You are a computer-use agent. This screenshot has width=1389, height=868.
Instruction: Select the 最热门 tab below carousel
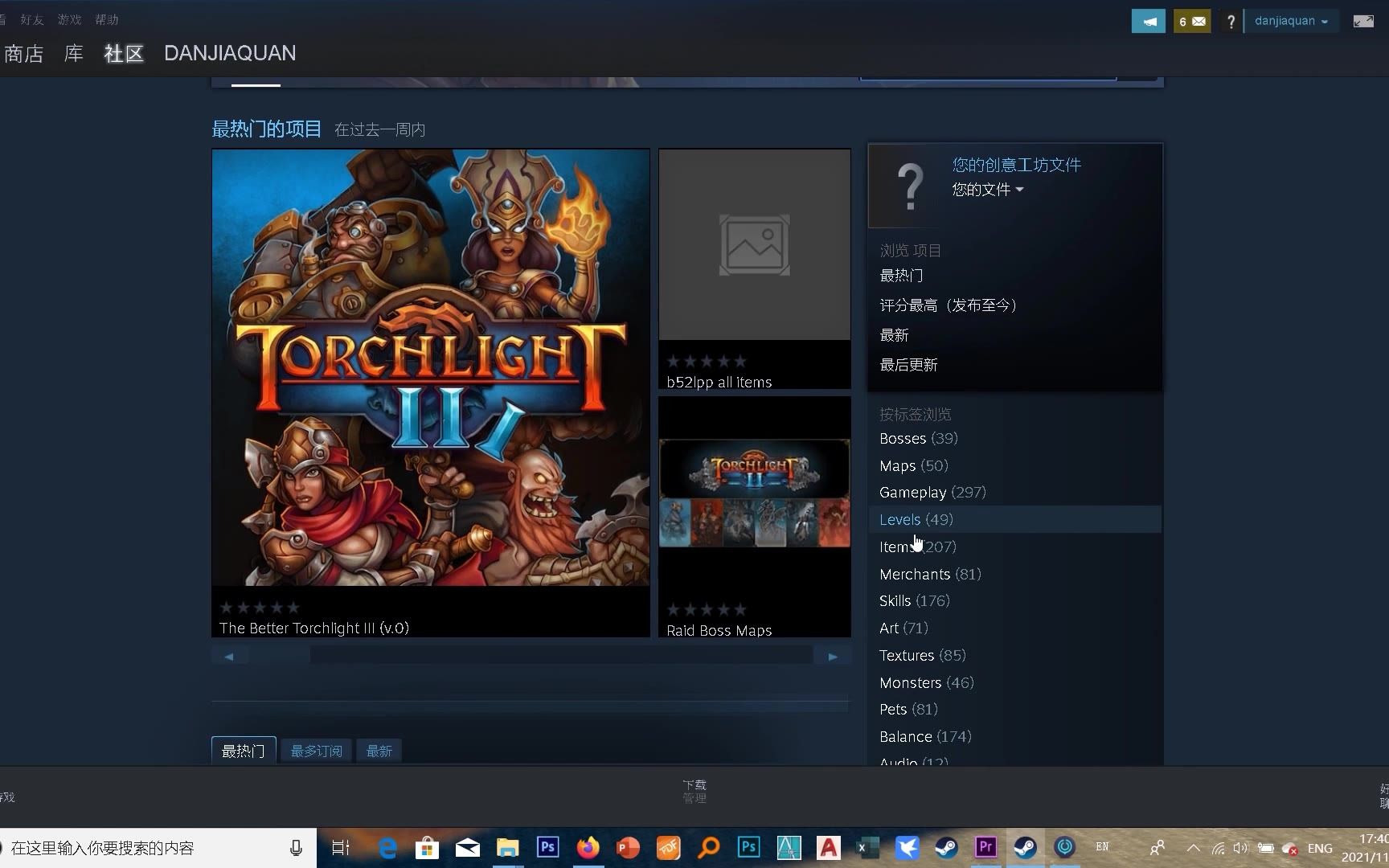click(244, 751)
